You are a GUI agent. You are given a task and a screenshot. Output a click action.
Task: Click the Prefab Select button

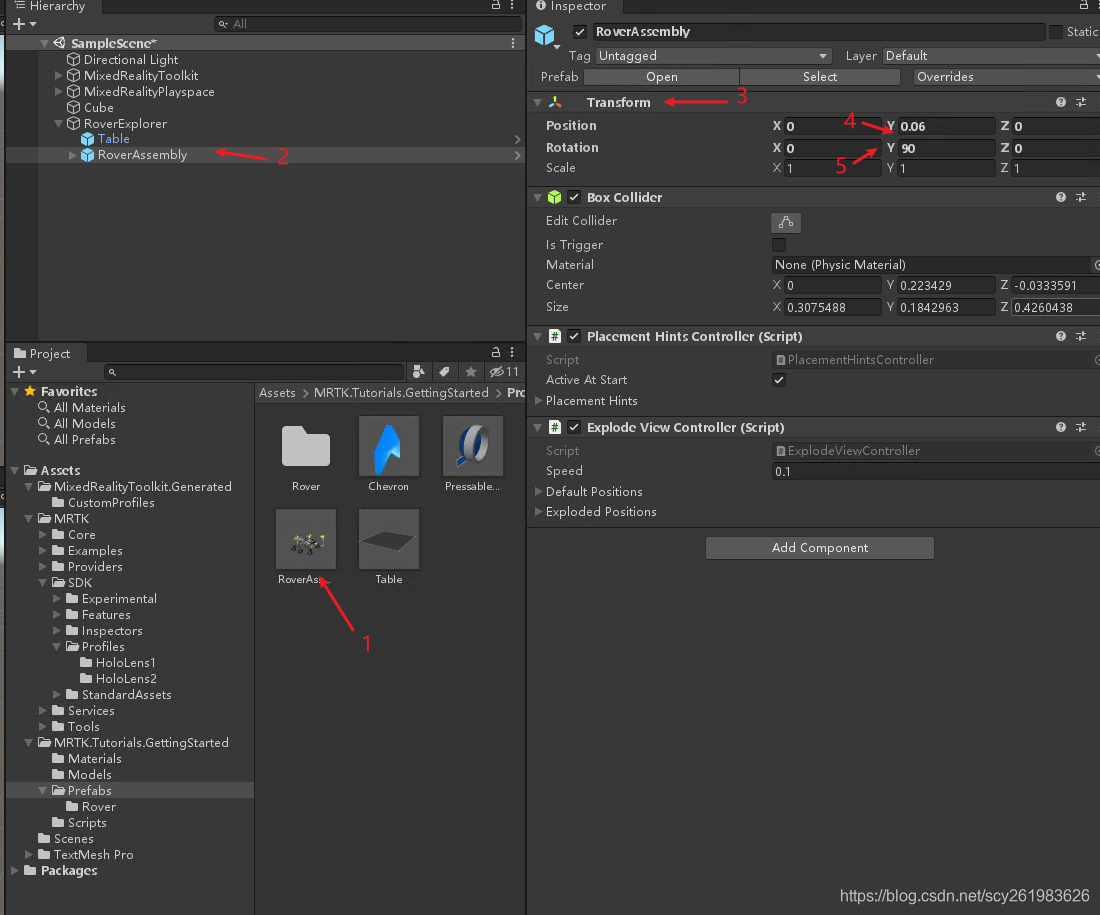click(819, 76)
